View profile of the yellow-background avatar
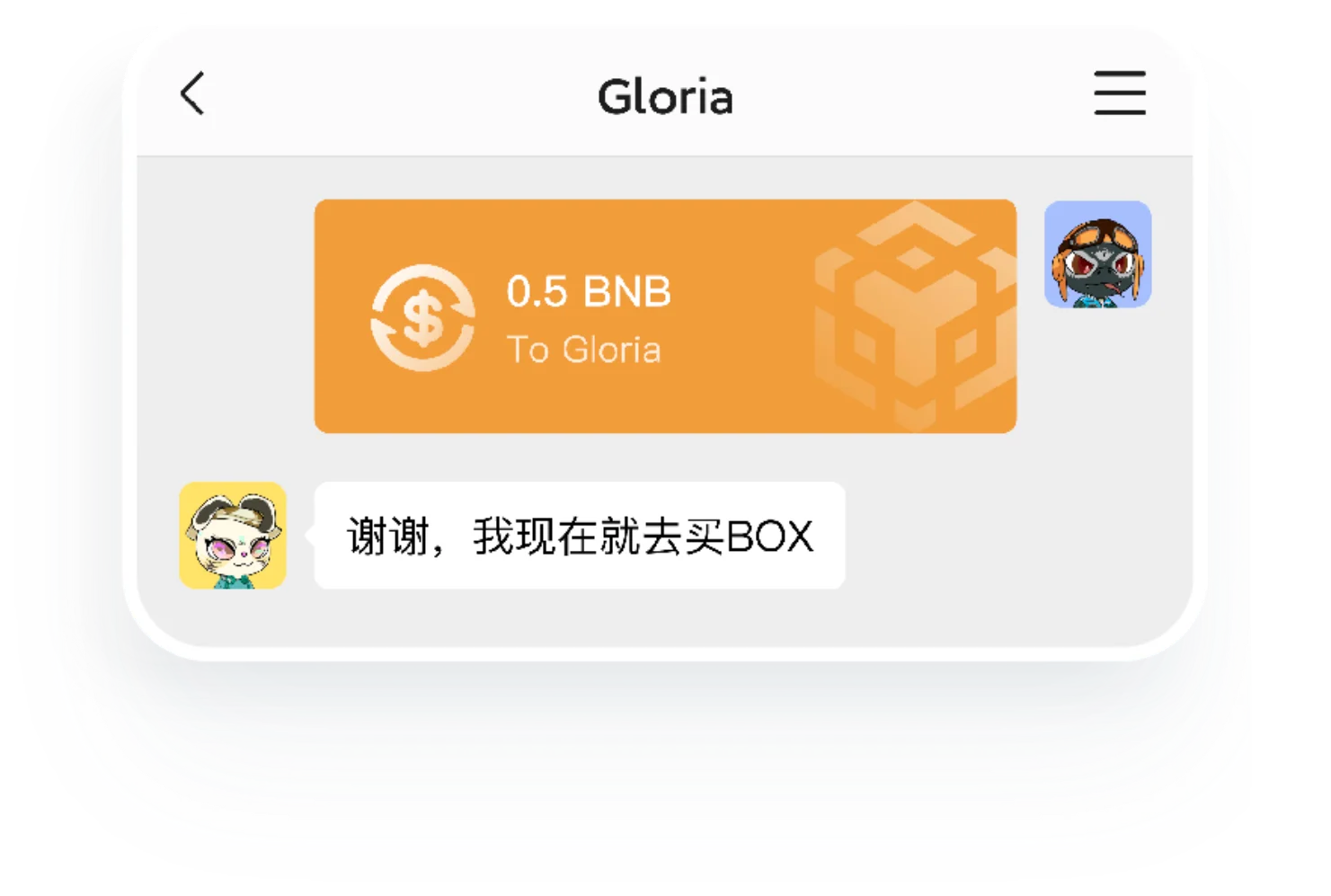 point(233,536)
